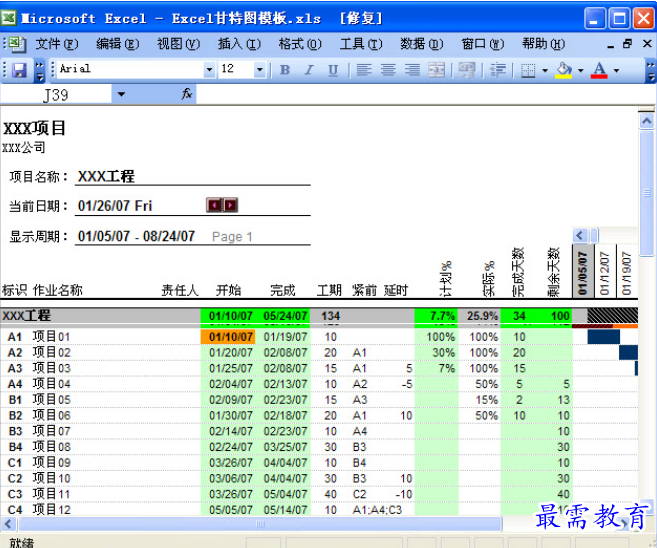This screenshot has height=548, width=657.
Task: Toggle underline formatting
Action: click(x=333, y=70)
